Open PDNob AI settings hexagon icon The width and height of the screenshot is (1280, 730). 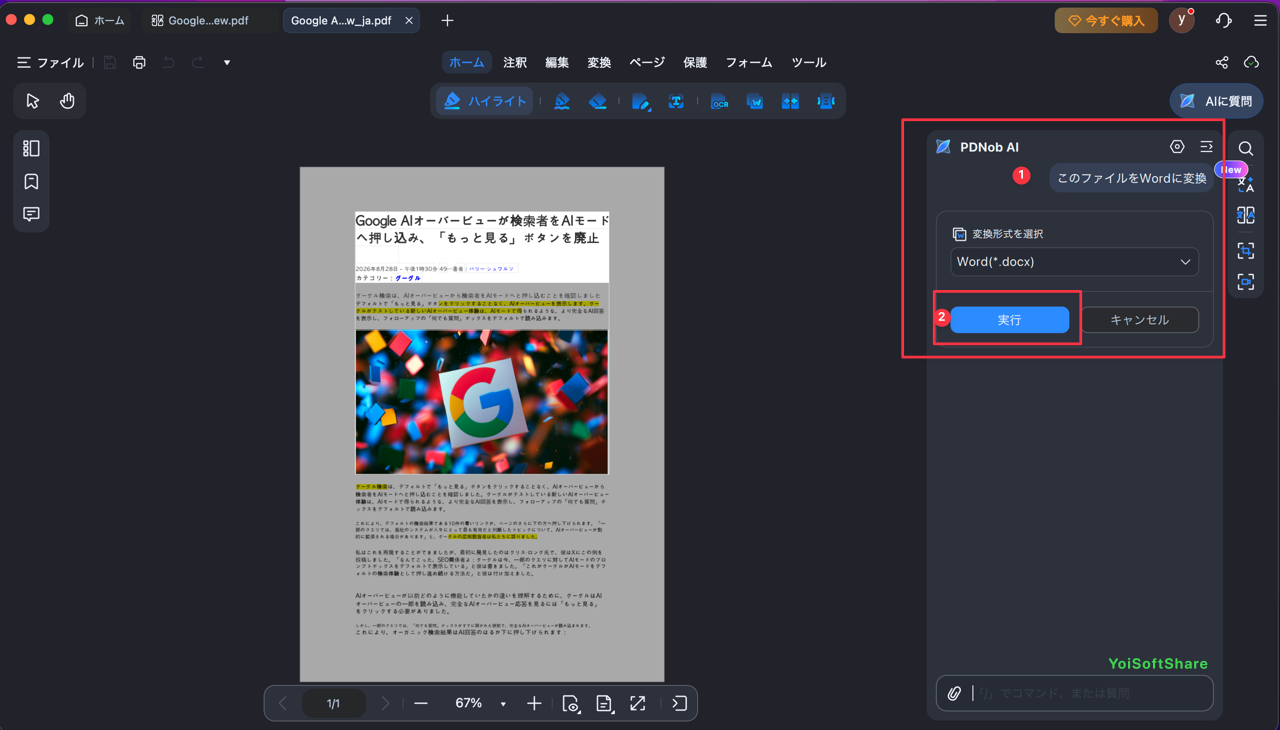tap(1177, 147)
